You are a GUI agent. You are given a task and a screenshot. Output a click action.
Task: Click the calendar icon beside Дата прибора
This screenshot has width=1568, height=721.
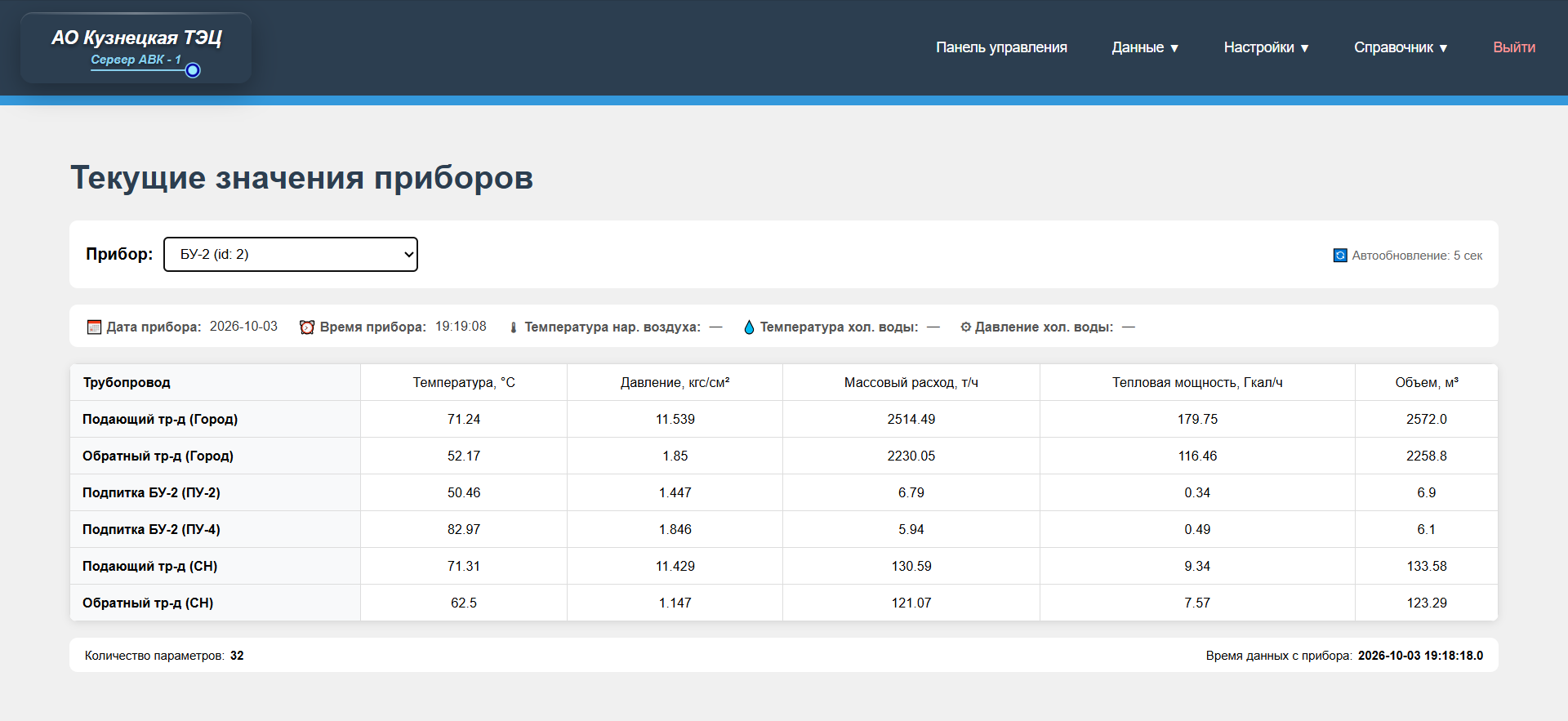tap(95, 327)
